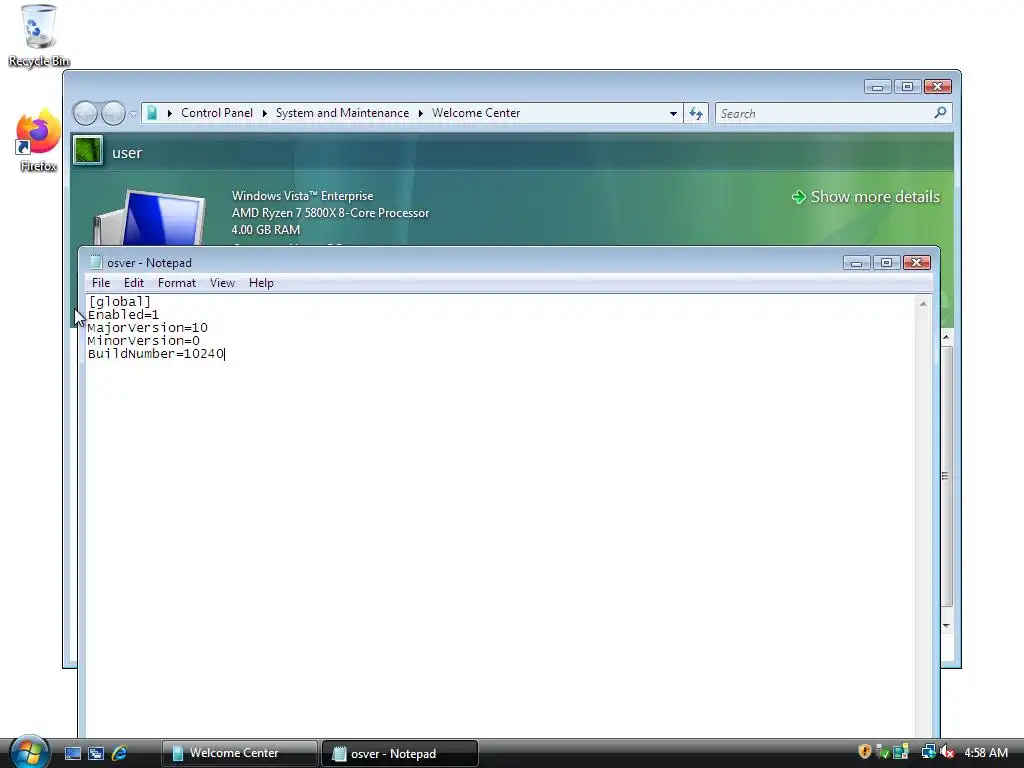Close the Welcome Center window
Screen dimensions: 1024x768
937,87
